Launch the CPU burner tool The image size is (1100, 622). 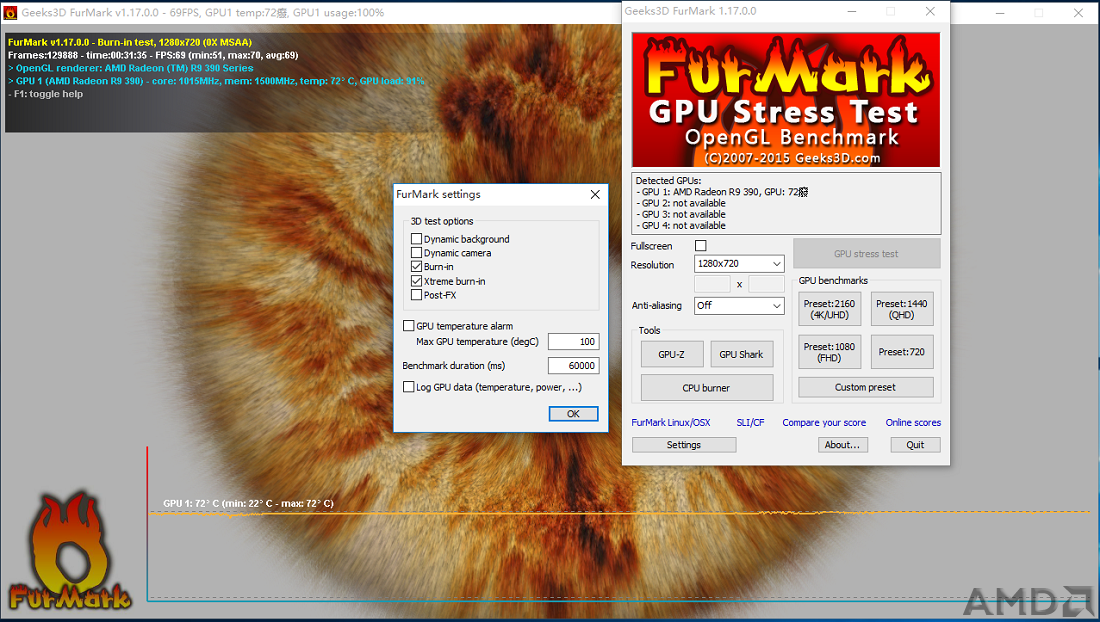[706, 388]
